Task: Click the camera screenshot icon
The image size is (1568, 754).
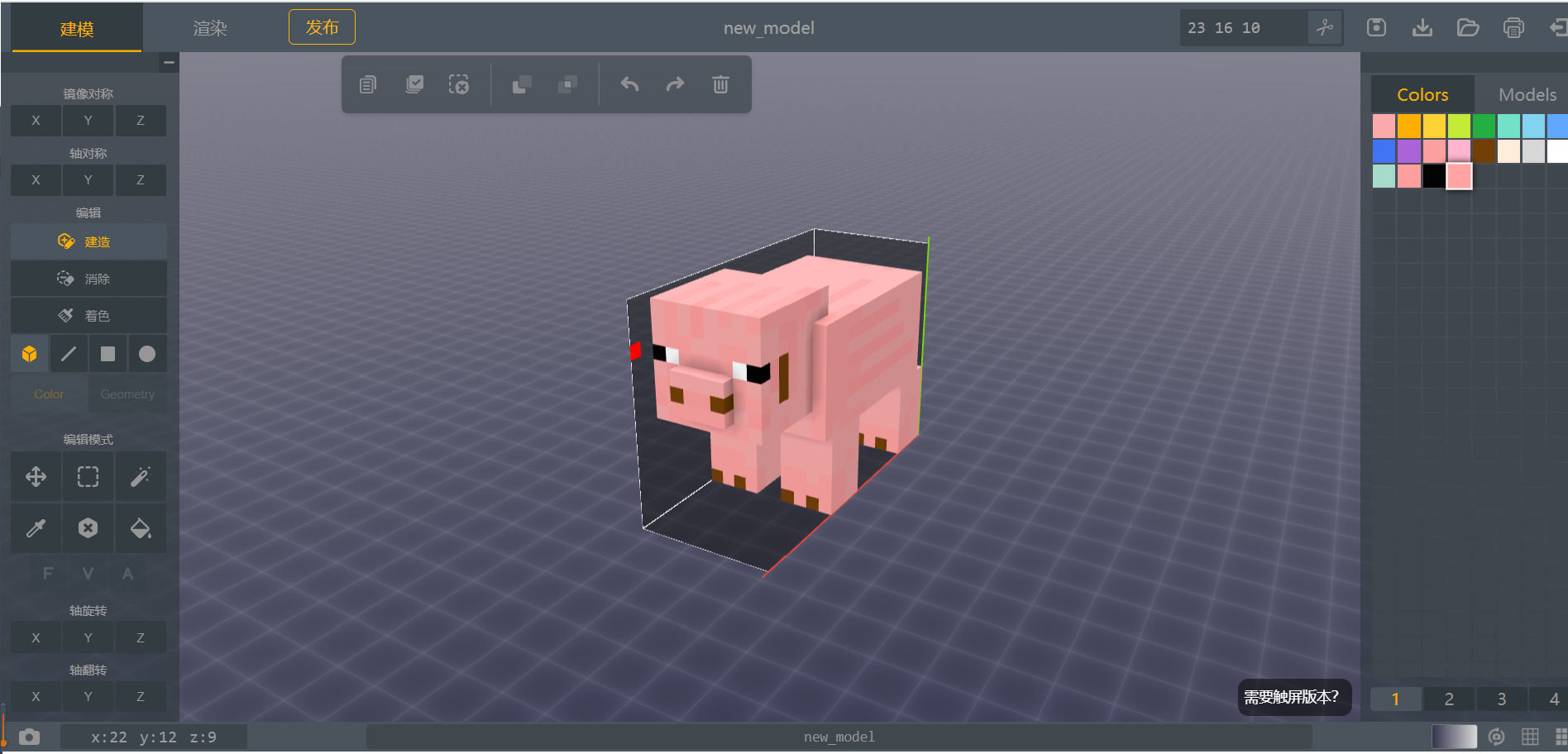Action: (29, 737)
